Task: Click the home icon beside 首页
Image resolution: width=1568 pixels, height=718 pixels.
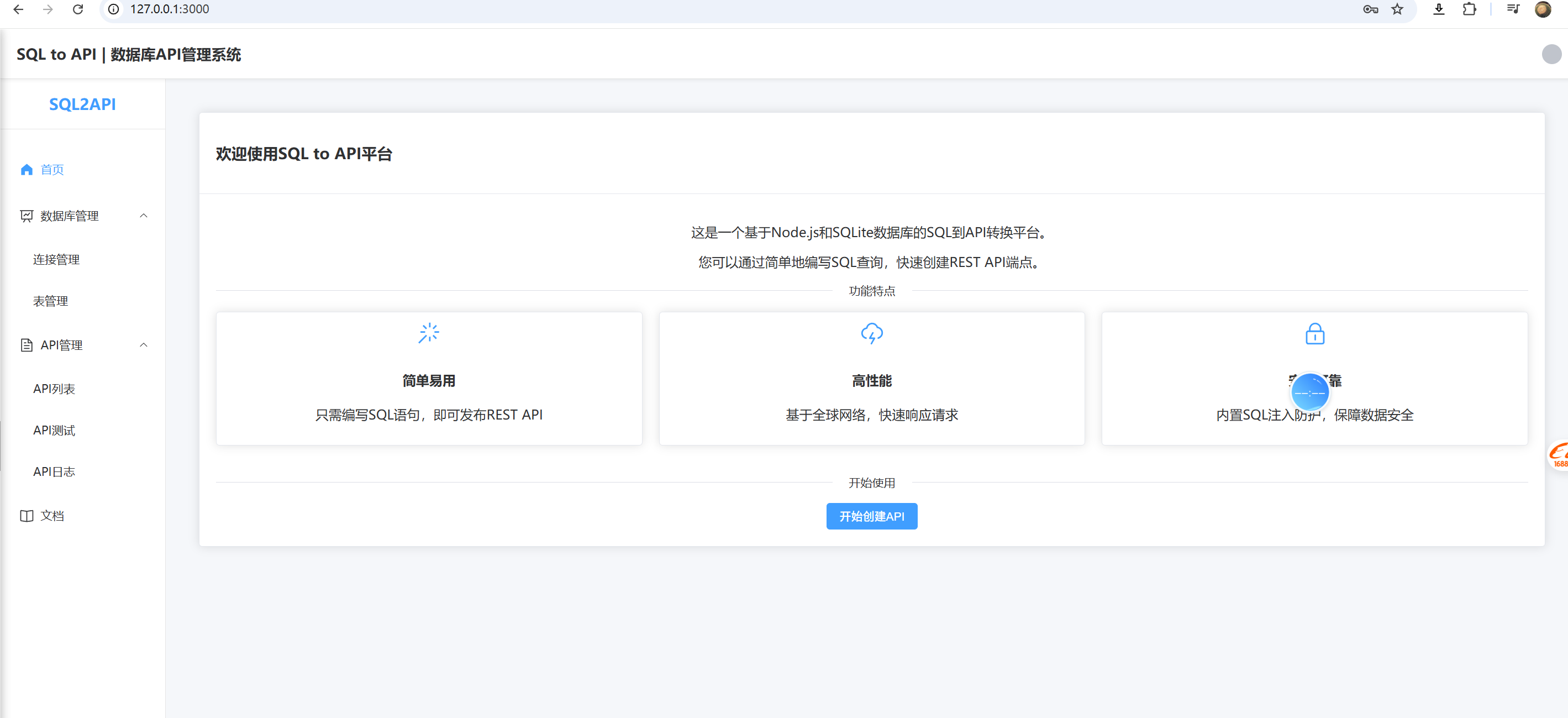Action: 26,170
